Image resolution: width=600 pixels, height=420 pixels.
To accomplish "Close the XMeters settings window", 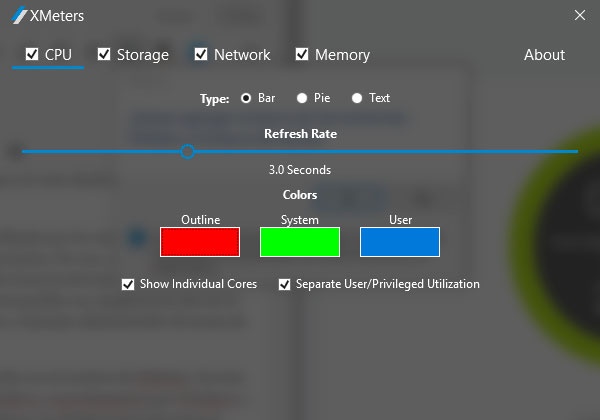I will [x=580, y=15].
